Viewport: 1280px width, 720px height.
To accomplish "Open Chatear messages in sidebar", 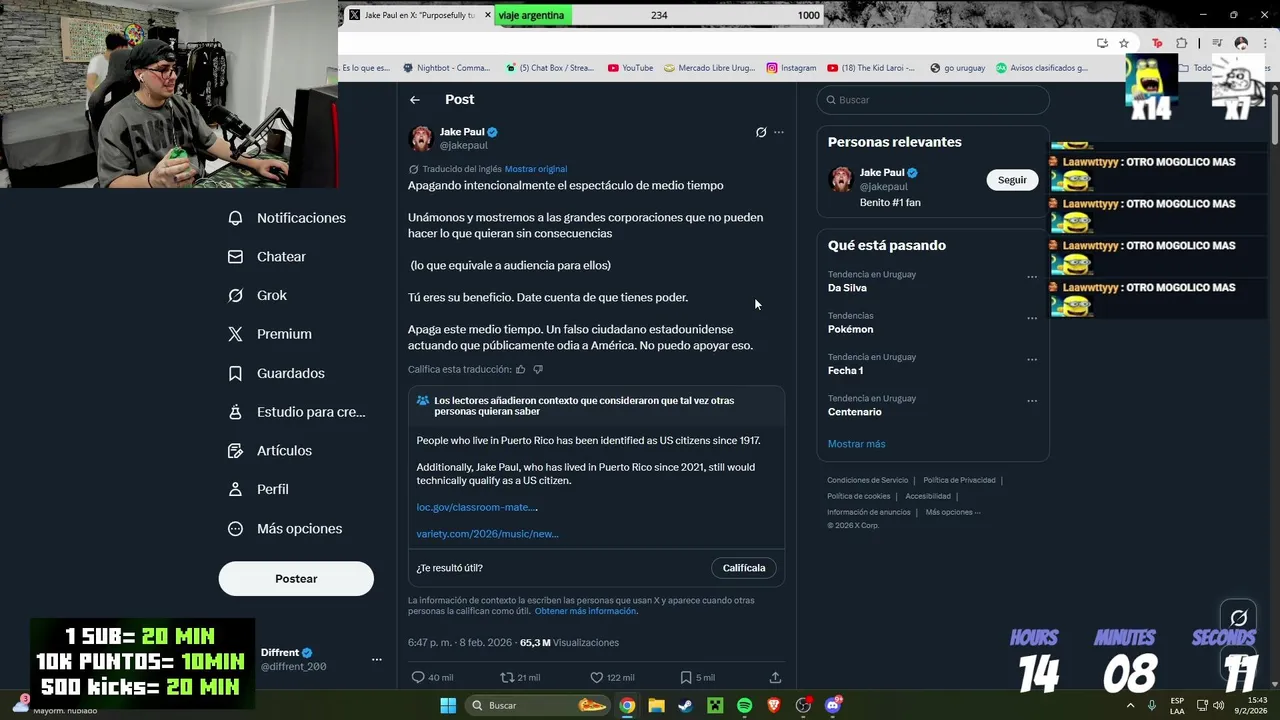I will (267, 257).
